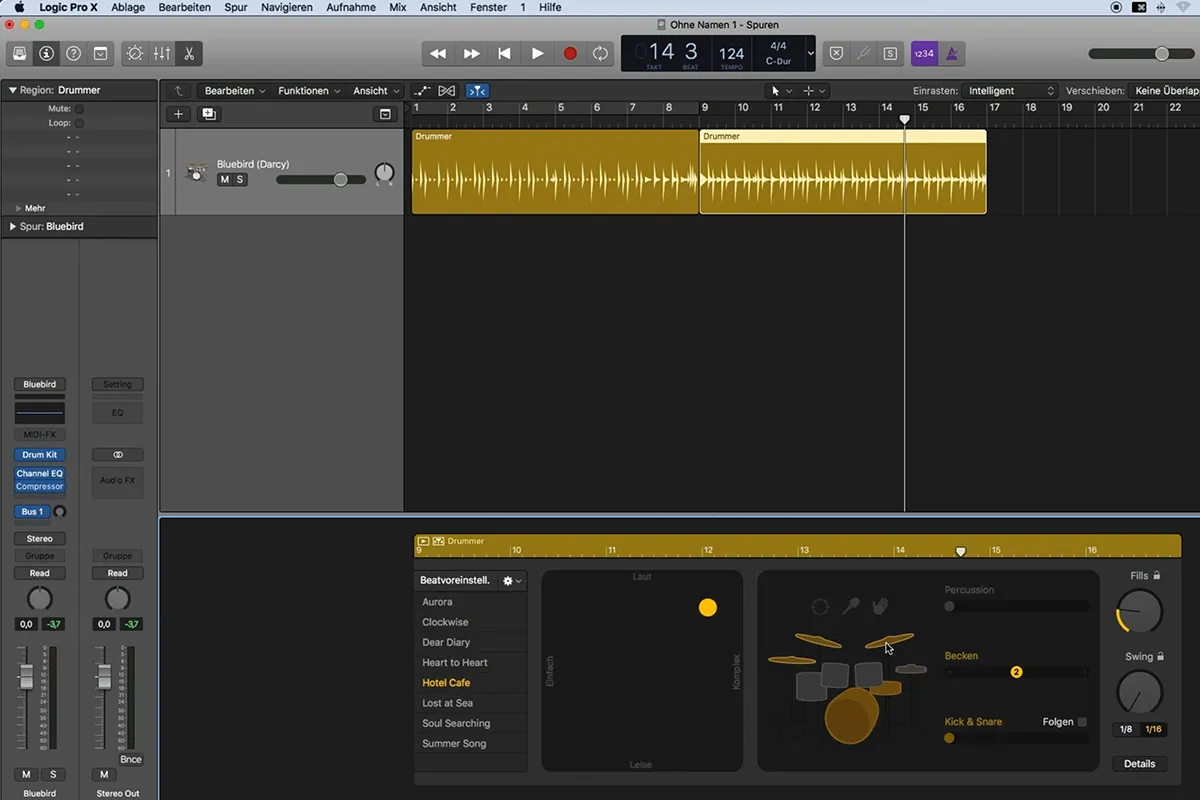Select the Soul Searching beat preset
Image resolution: width=1200 pixels, height=800 pixels.
(456, 723)
